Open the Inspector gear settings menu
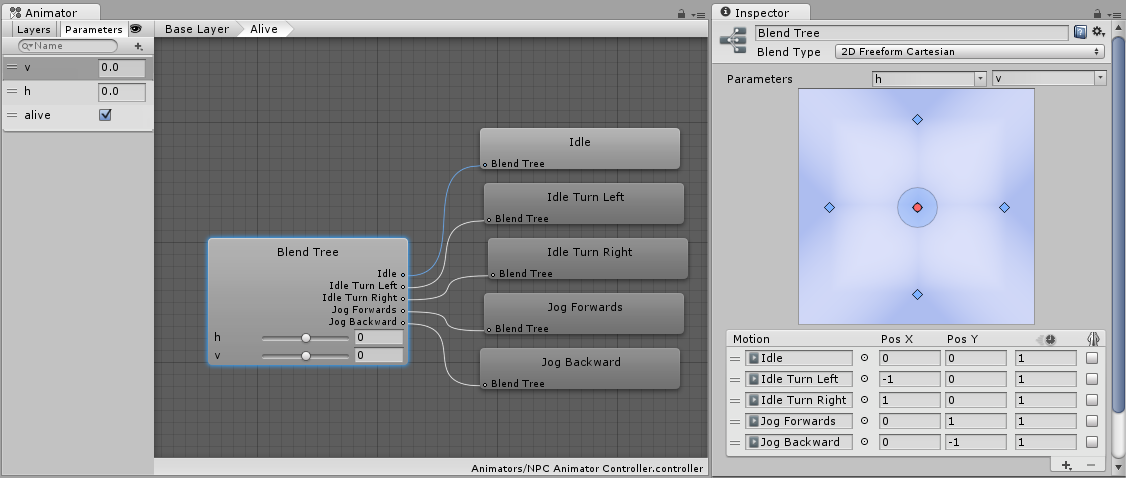The width and height of the screenshot is (1126, 478). (1097, 33)
